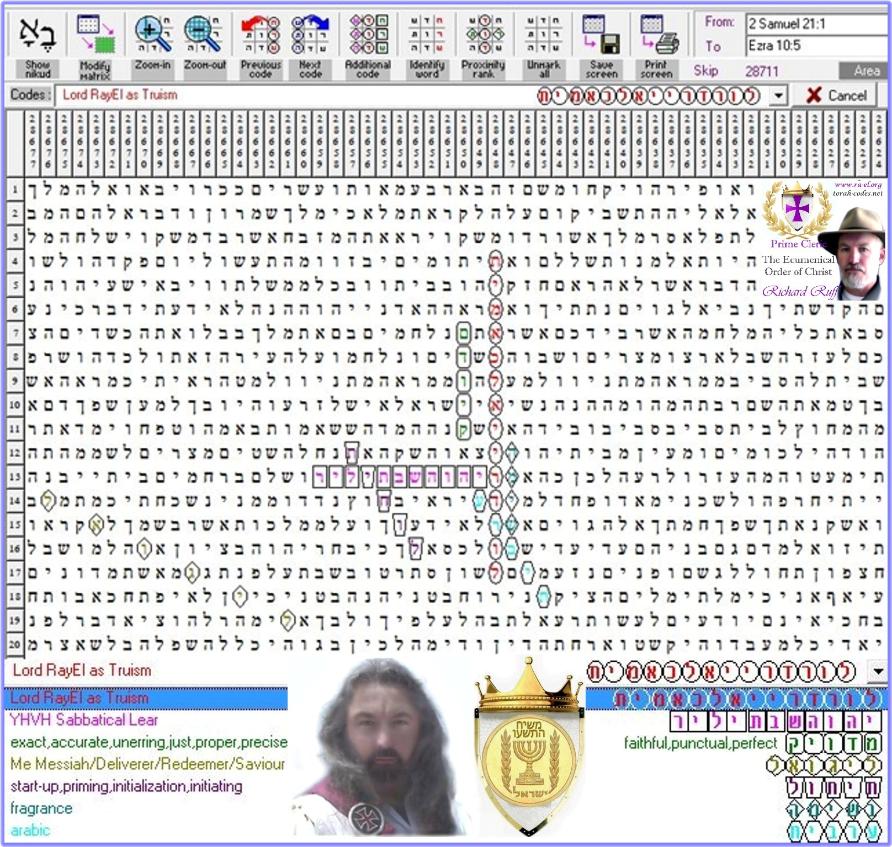Click row number 13 in the matrix
Viewport: 892px width, 847px height.
click(x=15, y=477)
